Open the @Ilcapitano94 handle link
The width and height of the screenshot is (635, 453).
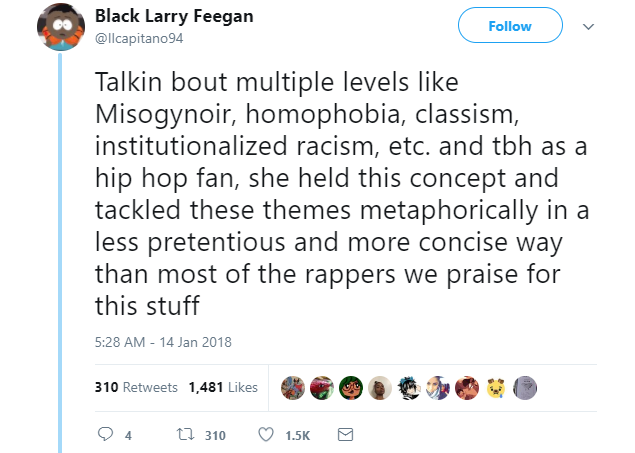[137, 38]
